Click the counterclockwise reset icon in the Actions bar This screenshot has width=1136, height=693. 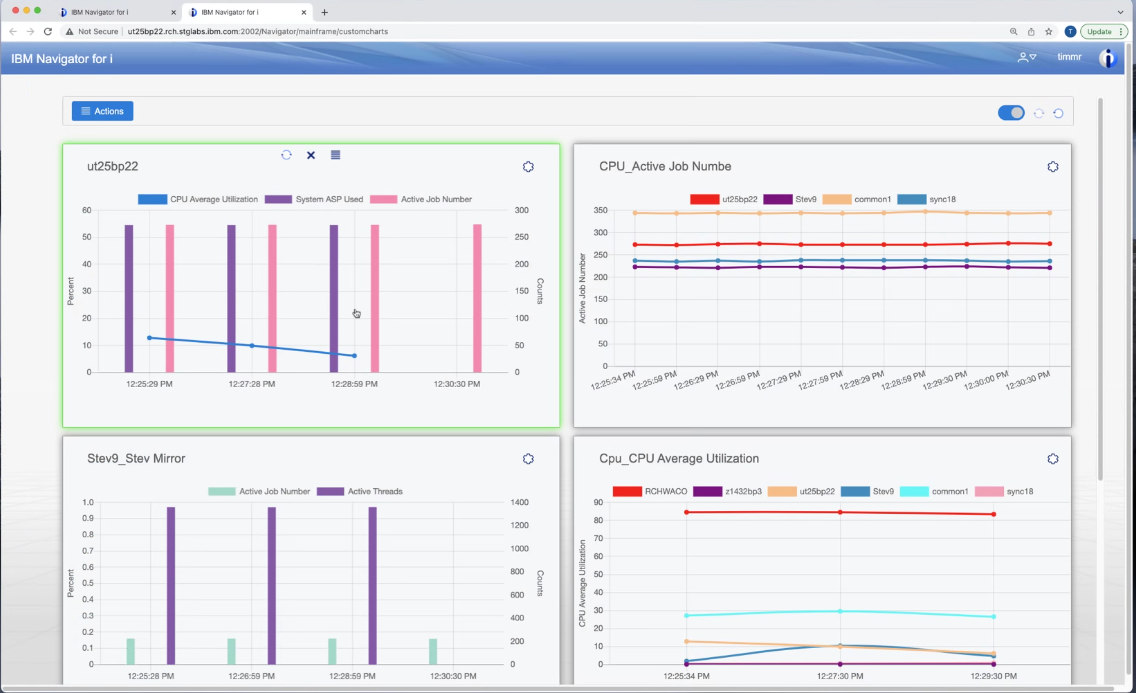click(x=1058, y=113)
